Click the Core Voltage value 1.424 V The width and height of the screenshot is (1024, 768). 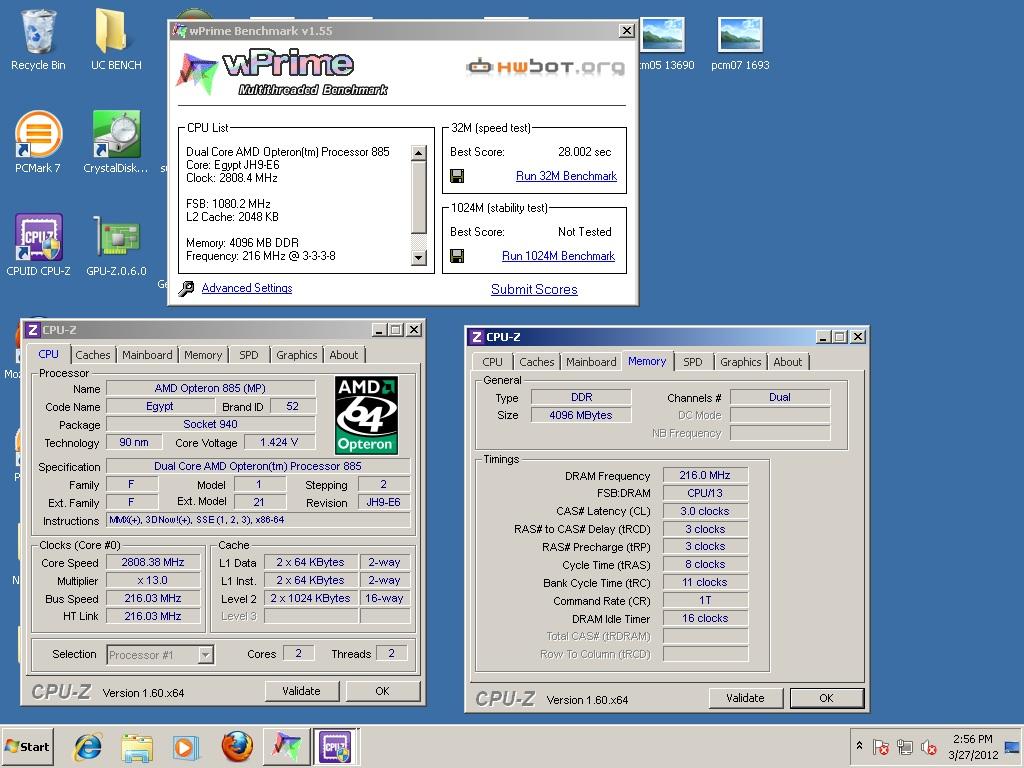(280, 442)
